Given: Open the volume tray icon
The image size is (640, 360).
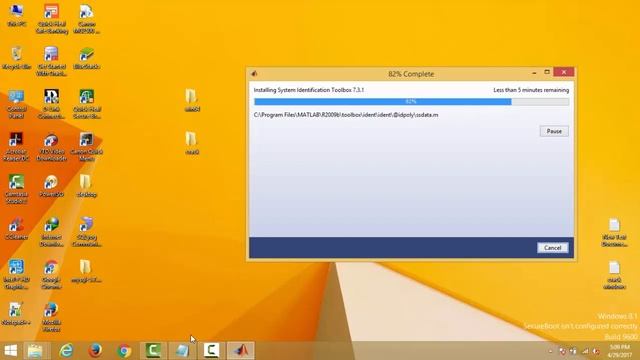Looking at the screenshot, I should 596,351.
